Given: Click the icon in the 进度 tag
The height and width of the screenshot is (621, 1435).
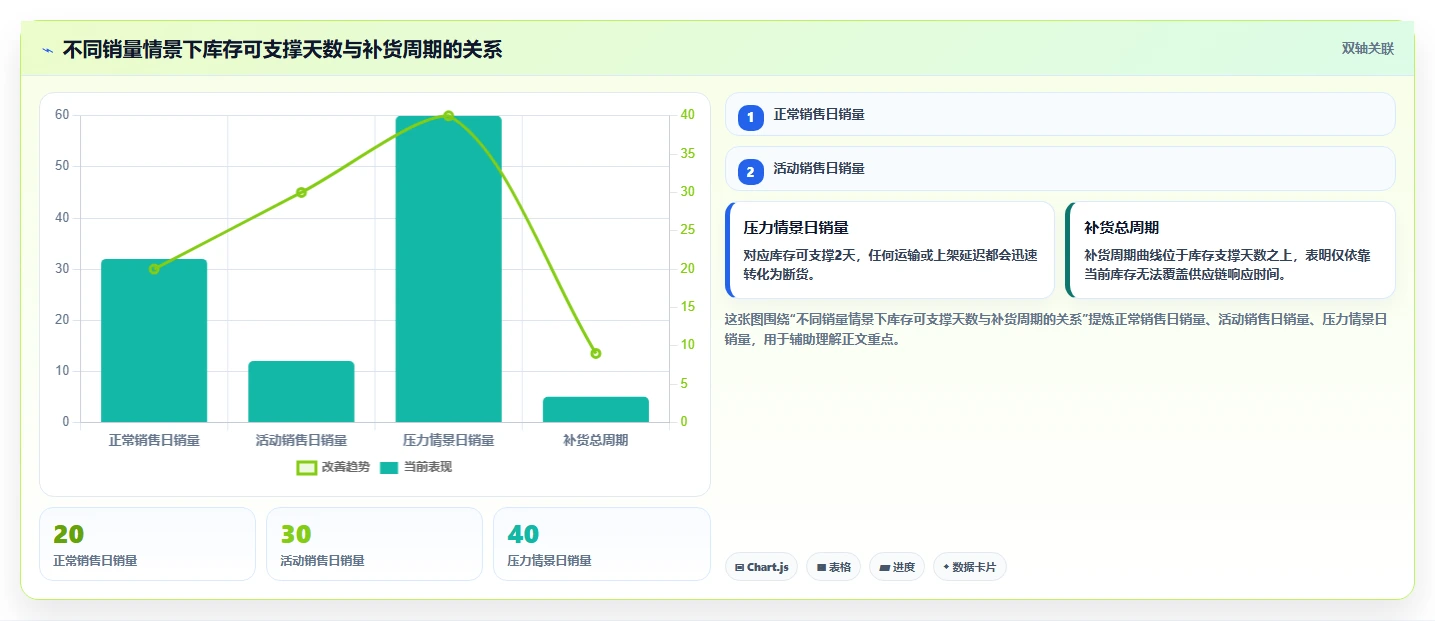Looking at the screenshot, I should tap(885, 568).
